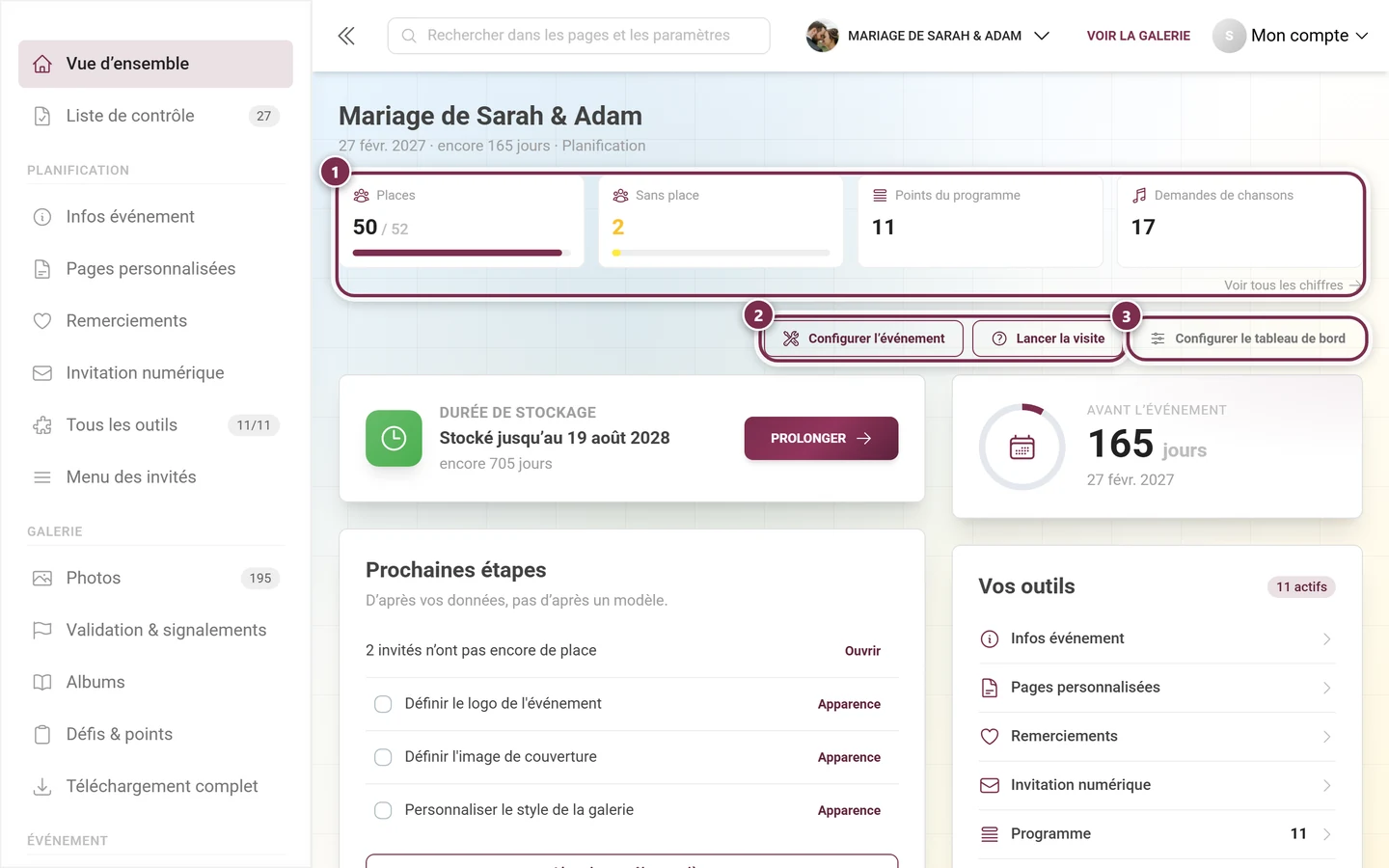1389x868 pixels.
Task: Click music note icon in Demandes de chansons
Action: pyautogui.click(x=1139, y=195)
